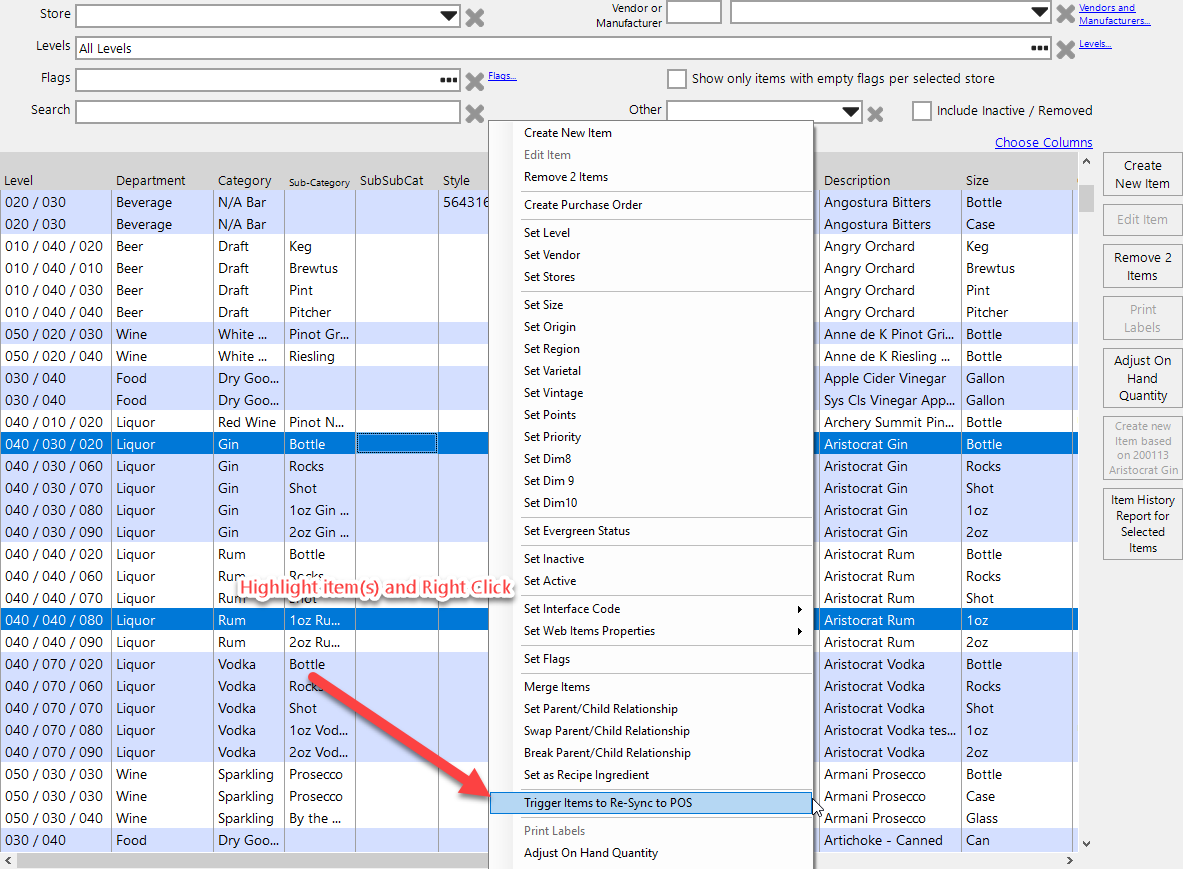
Task: Open Vendors and Manufacturers link
Action: point(1114,14)
